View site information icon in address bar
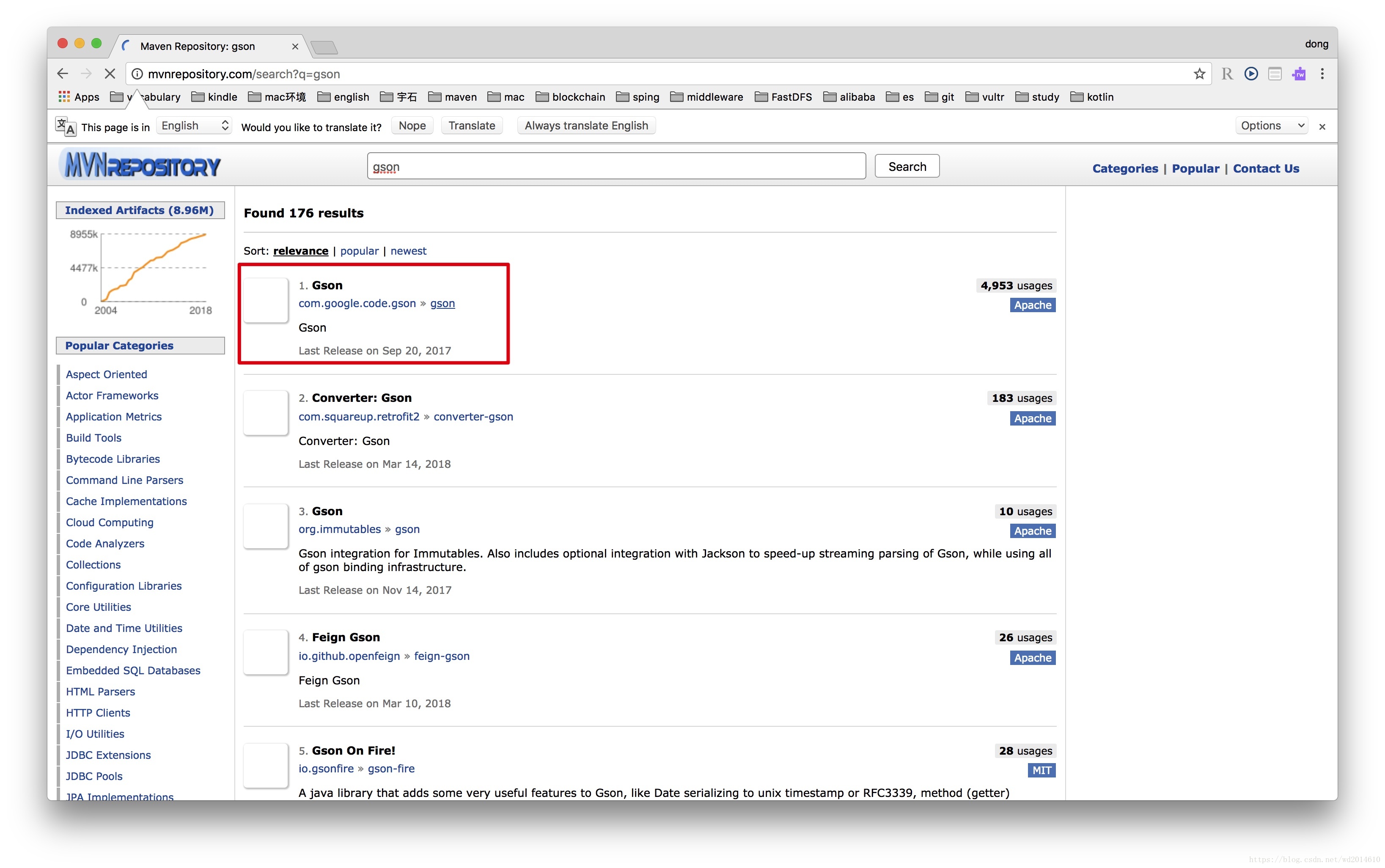Viewport: 1385px width, 868px height. (137, 74)
